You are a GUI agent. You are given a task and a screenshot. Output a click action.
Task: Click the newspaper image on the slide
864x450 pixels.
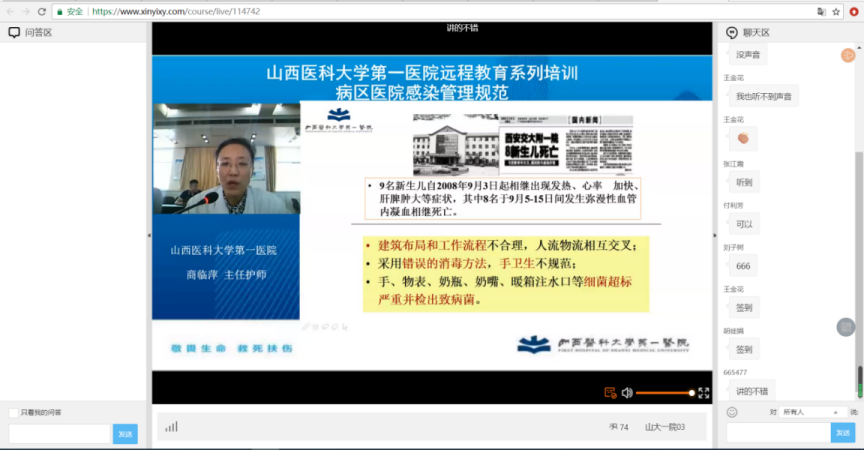tap(523, 144)
